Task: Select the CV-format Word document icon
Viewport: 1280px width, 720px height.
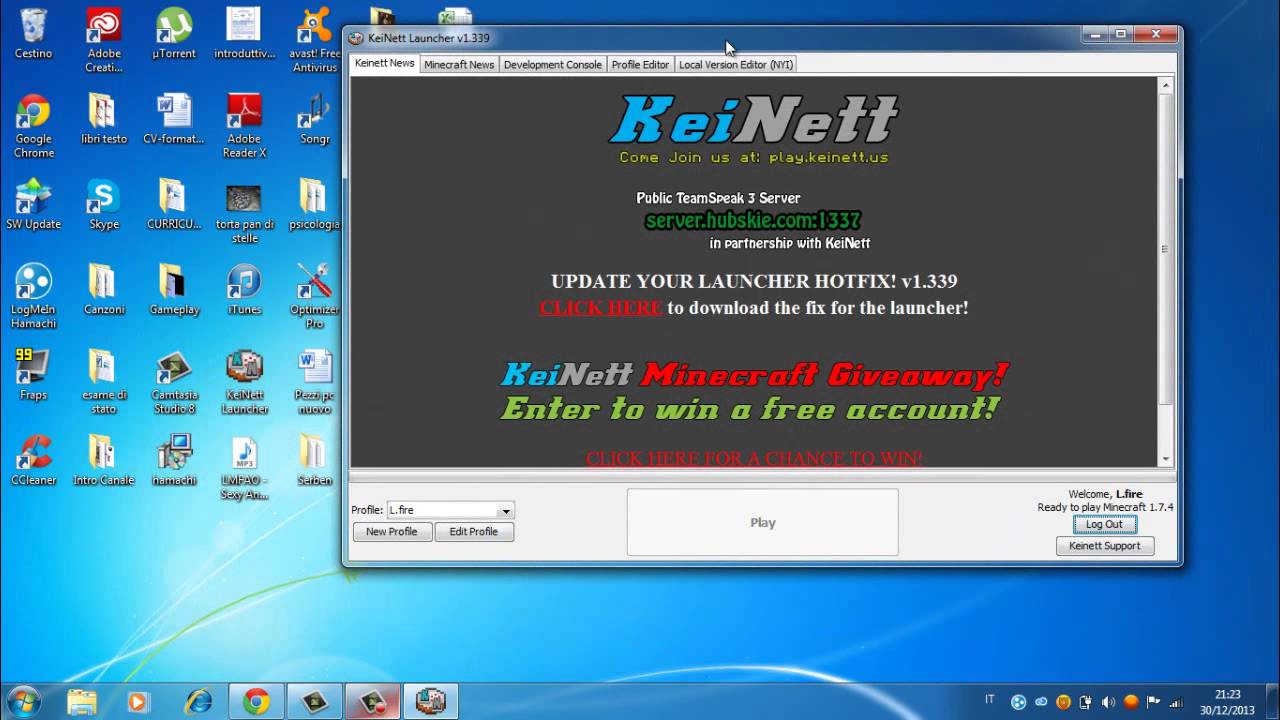Action: coord(174,119)
